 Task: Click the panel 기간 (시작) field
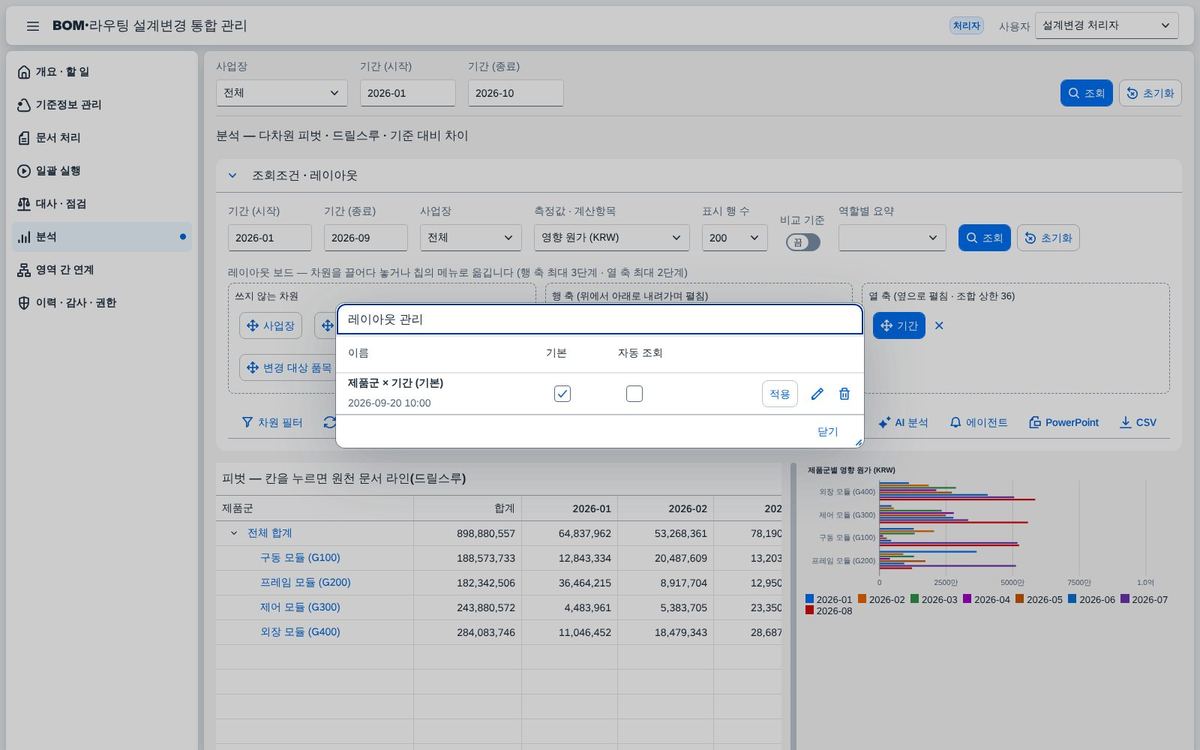(270, 238)
